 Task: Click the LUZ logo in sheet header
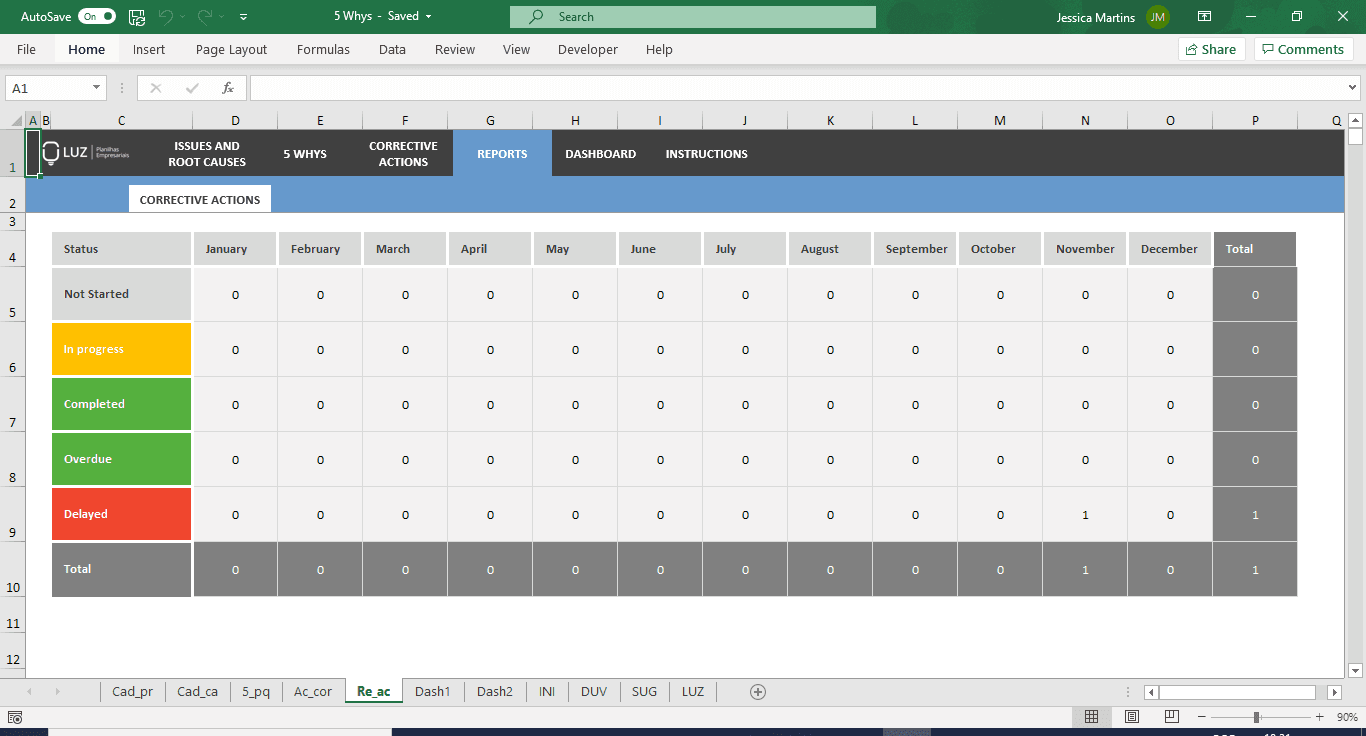86,153
